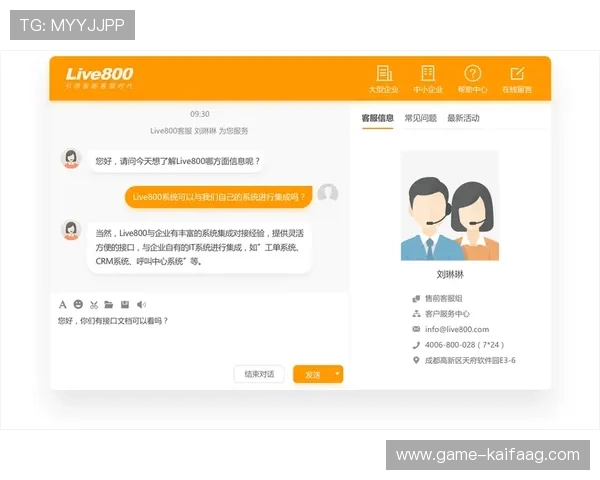Click the grey visitor avatar
600x480 pixels.
tap(328, 193)
